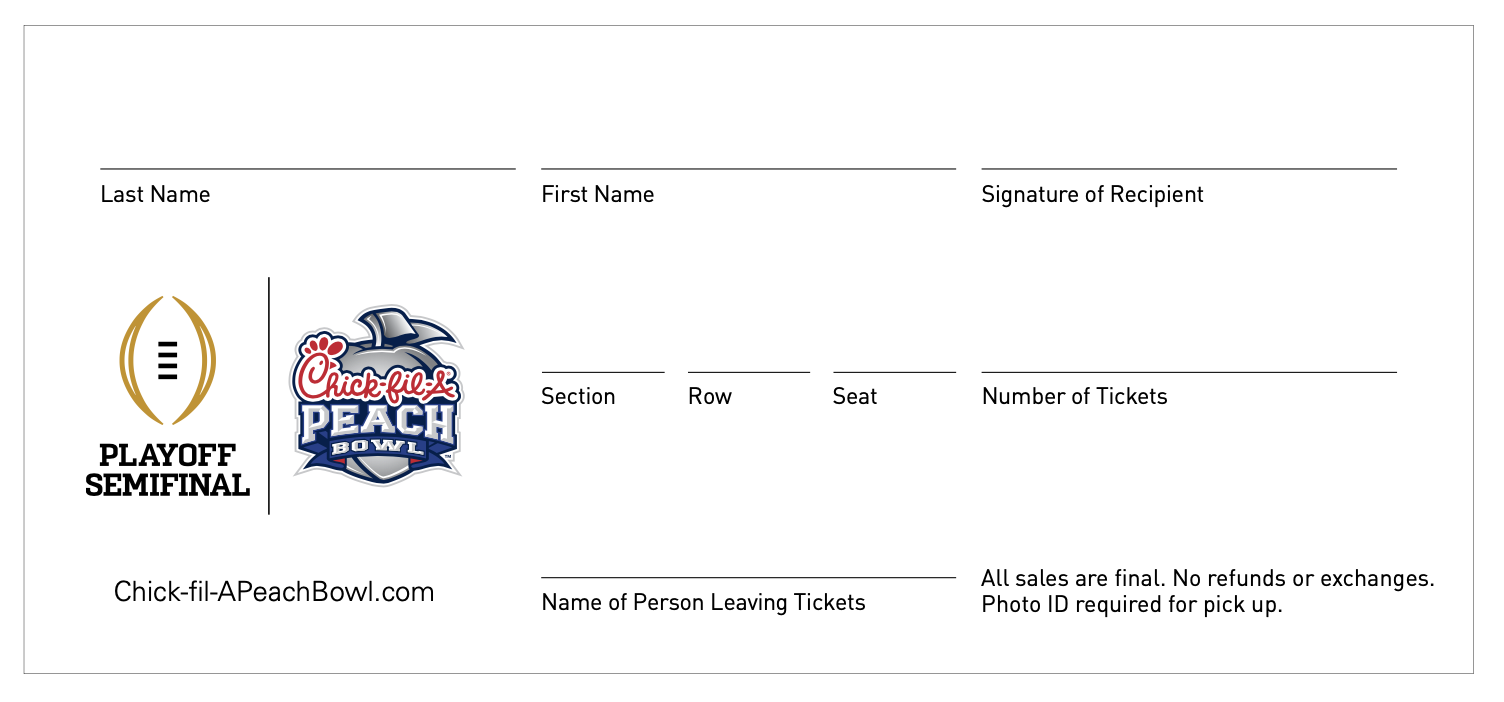
Task: Click the blank line above Section
Action: pyautogui.click(x=603, y=372)
